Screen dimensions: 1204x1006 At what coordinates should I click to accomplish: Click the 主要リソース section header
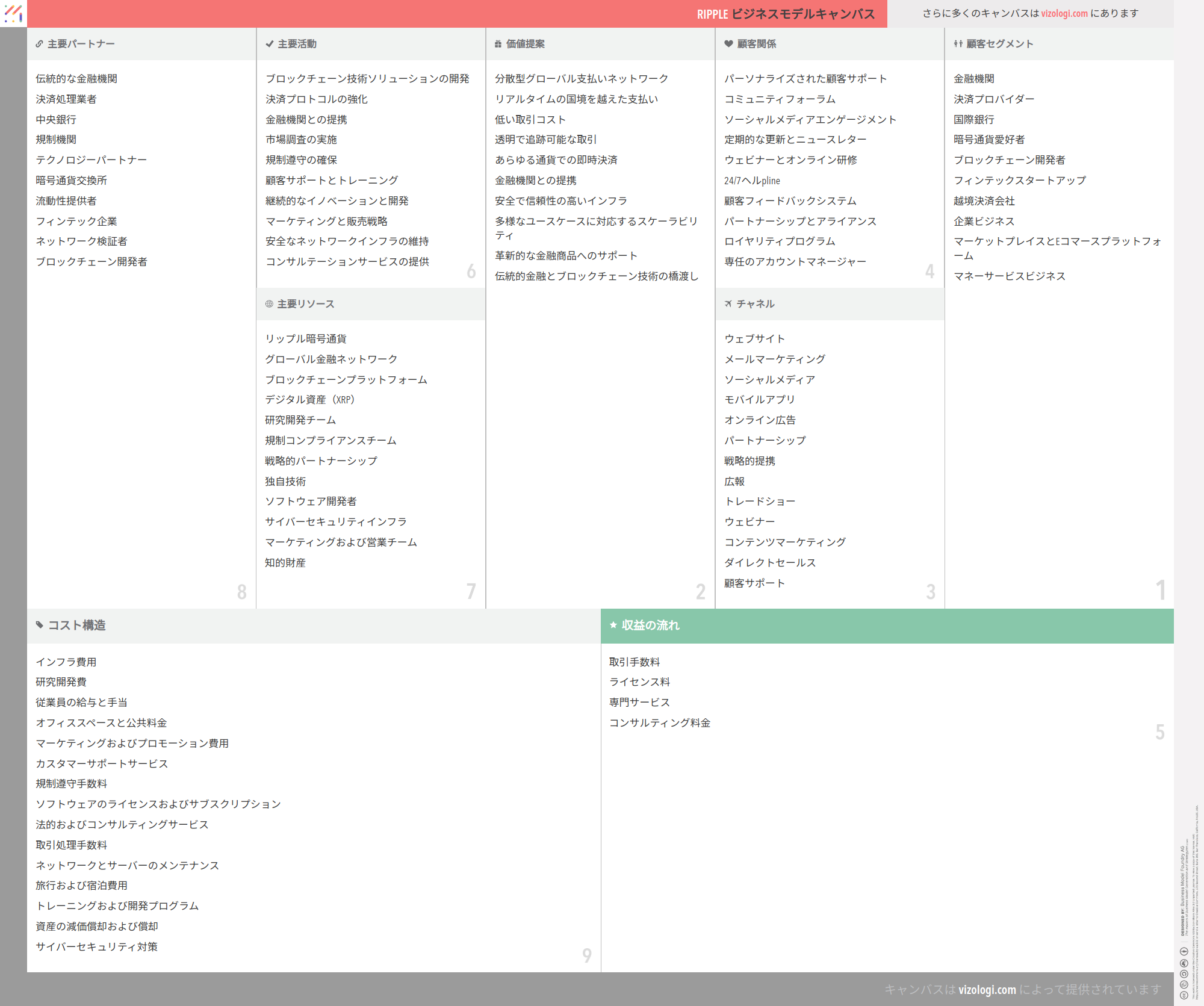305,304
